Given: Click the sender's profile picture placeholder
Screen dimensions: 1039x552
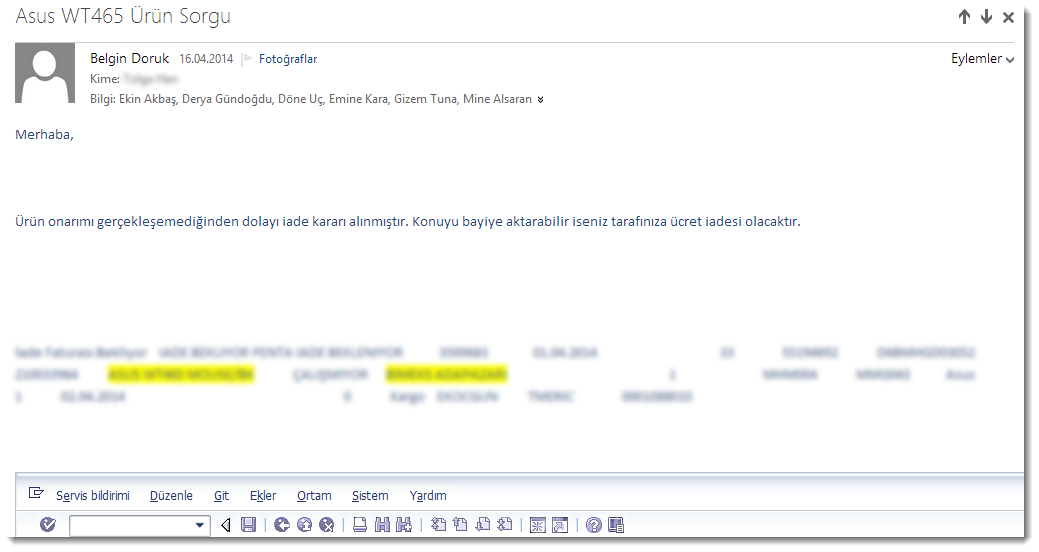Looking at the screenshot, I should [45, 73].
